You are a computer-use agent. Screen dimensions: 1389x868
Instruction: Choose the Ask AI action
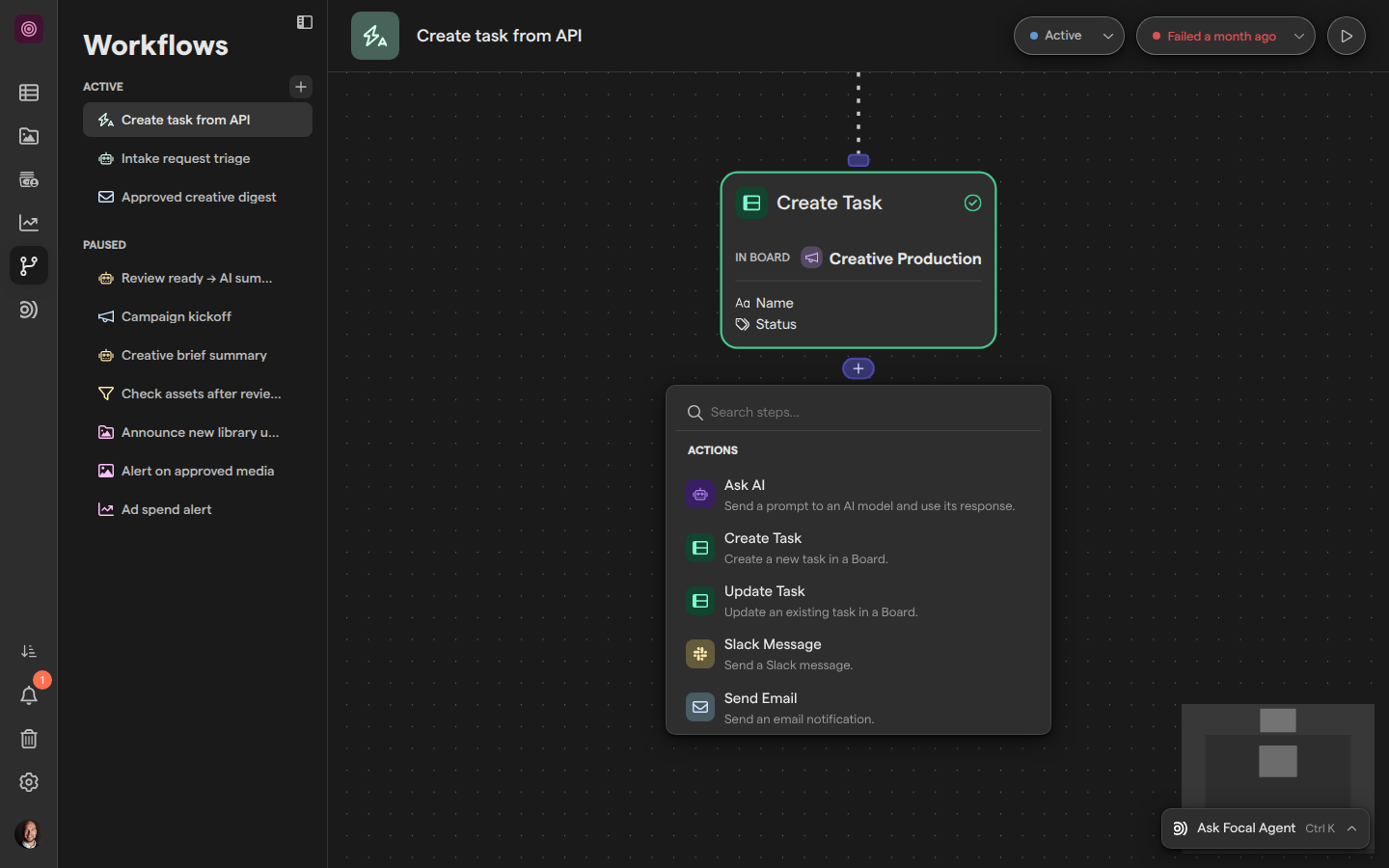(x=858, y=495)
